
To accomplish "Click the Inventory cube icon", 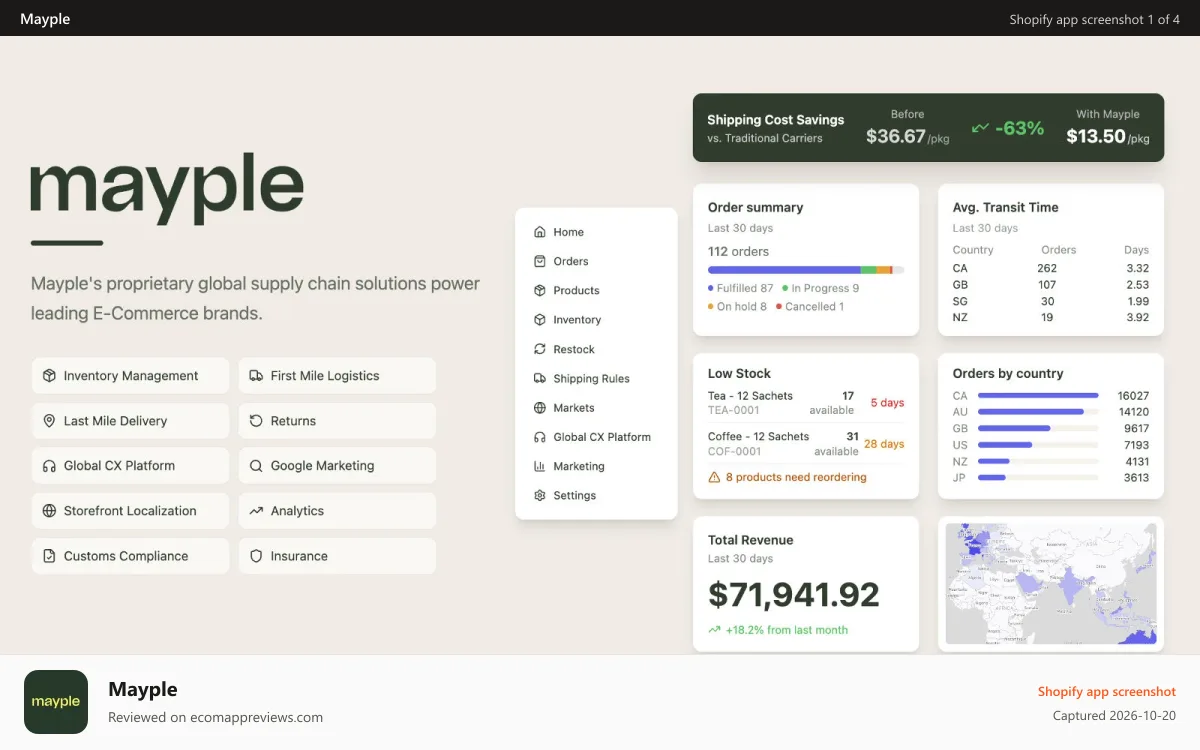I will (x=540, y=320).
